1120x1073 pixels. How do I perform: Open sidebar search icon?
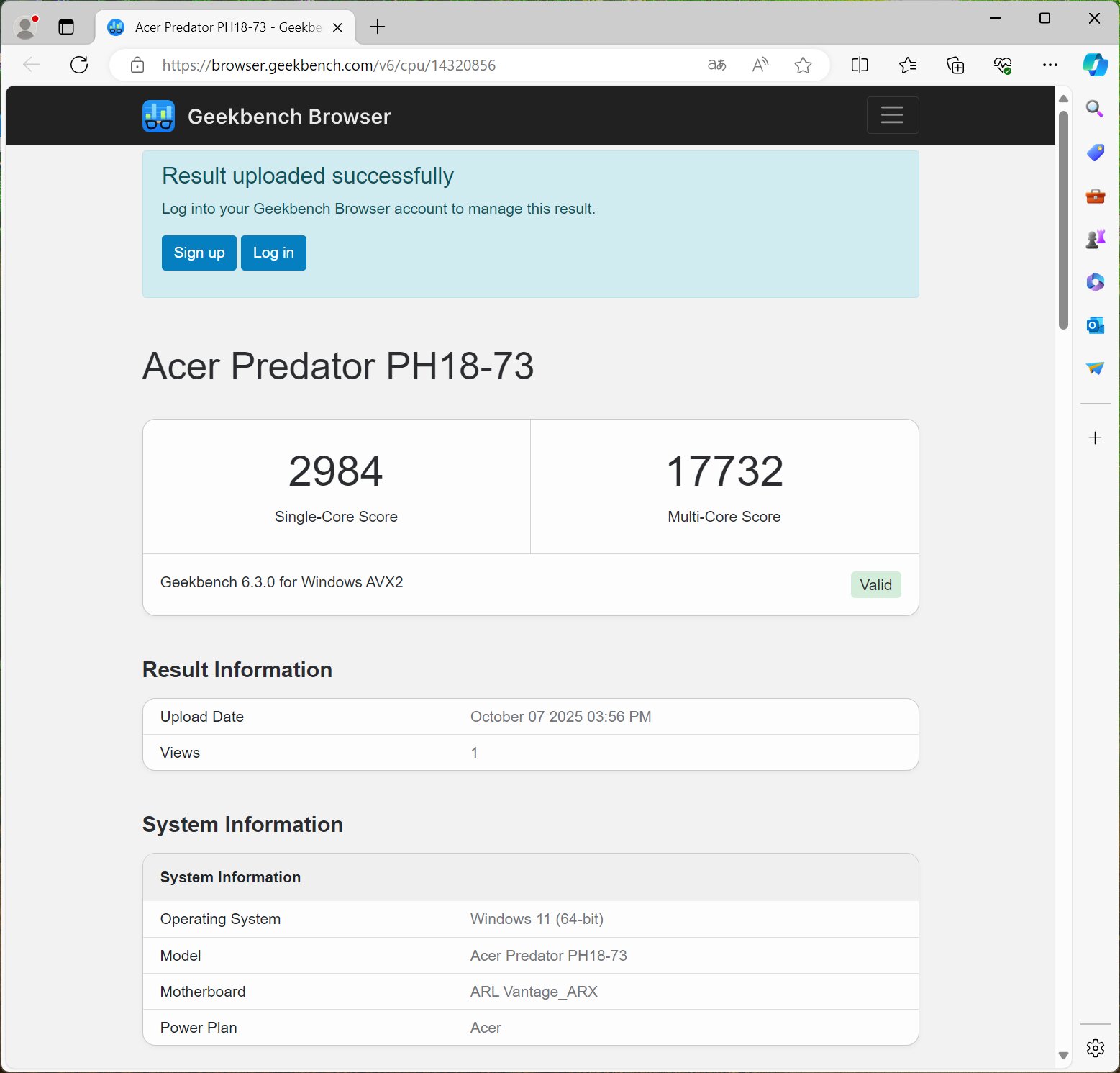(x=1095, y=109)
